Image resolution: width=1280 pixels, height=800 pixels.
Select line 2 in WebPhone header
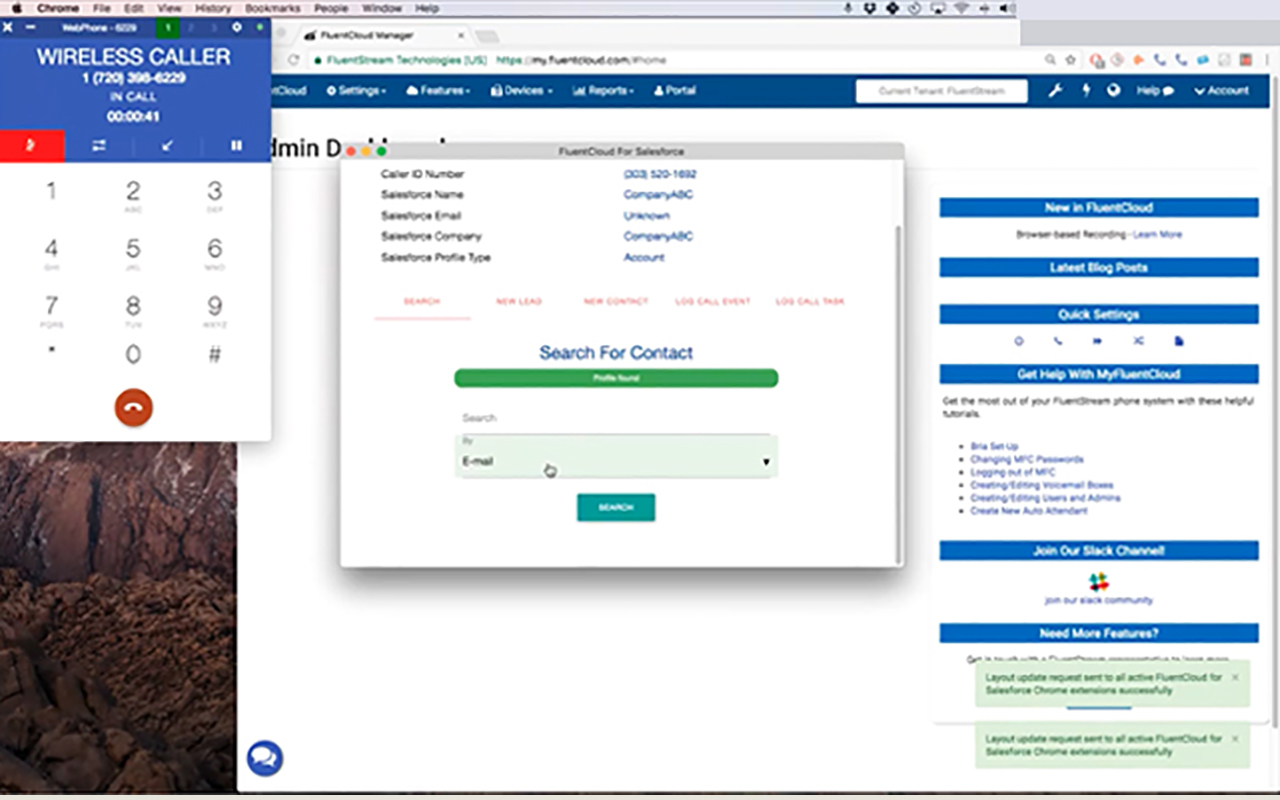191,27
